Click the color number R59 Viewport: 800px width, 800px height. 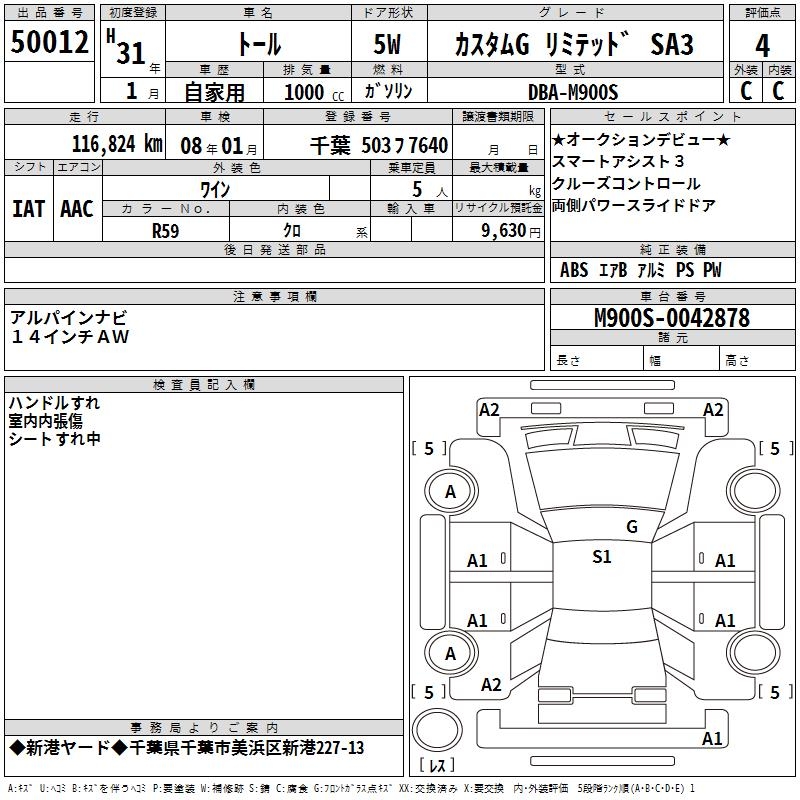click(x=166, y=230)
